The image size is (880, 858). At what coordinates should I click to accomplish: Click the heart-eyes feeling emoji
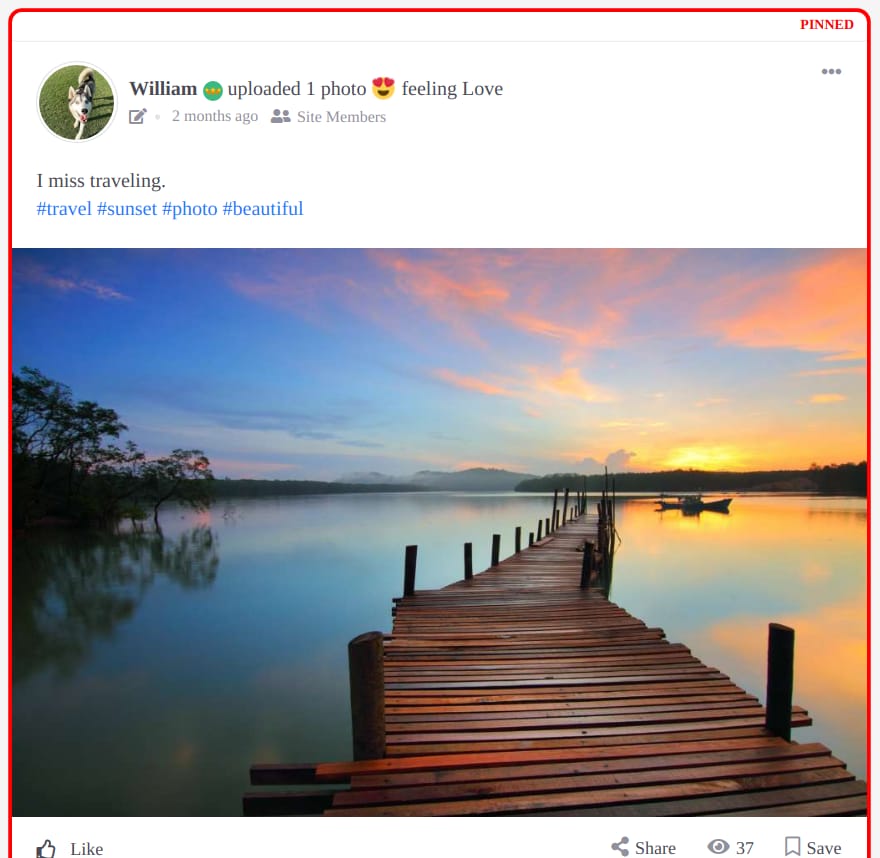(383, 88)
